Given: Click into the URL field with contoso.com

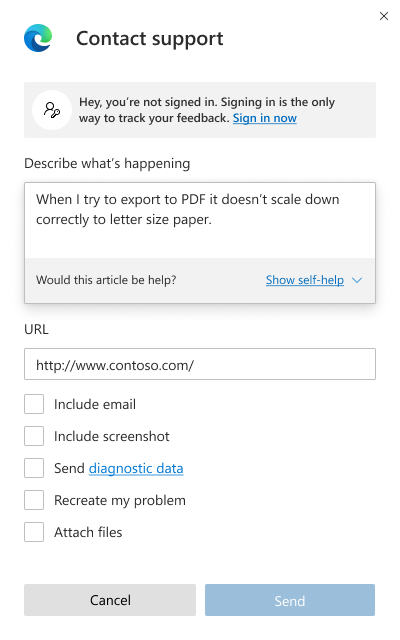Looking at the screenshot, I should click(200, 364).
